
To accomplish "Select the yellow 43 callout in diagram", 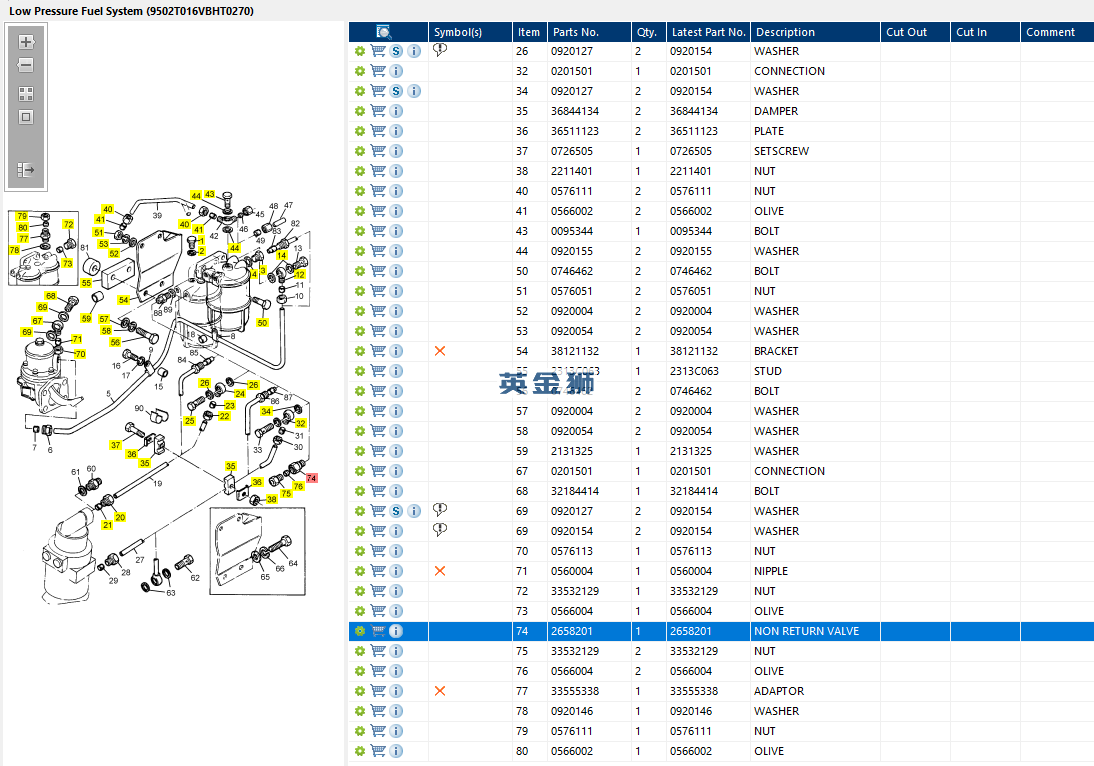I will (x=209, y=194).
